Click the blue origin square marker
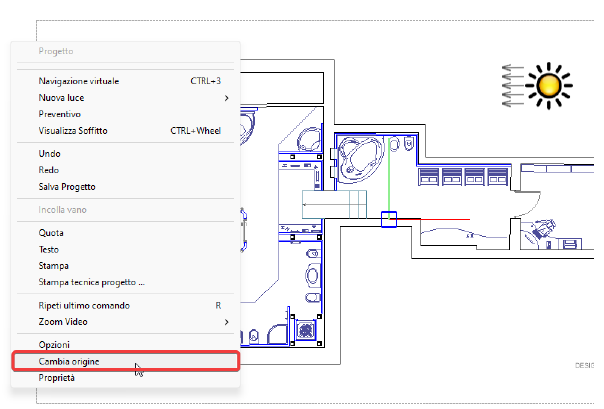This screenshot has height=409, width=604. click(389, 219)
